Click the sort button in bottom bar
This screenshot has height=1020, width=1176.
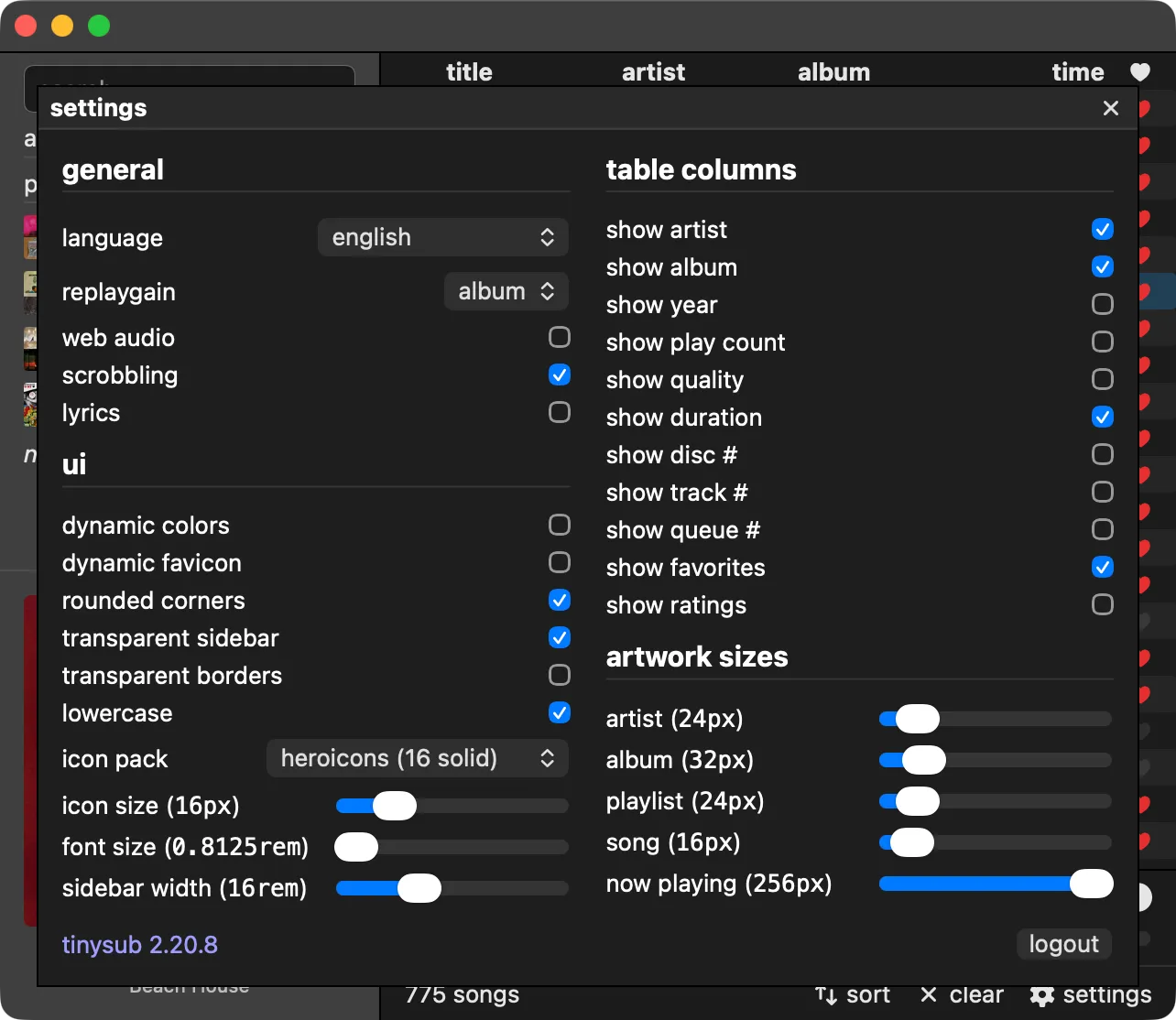853,995
